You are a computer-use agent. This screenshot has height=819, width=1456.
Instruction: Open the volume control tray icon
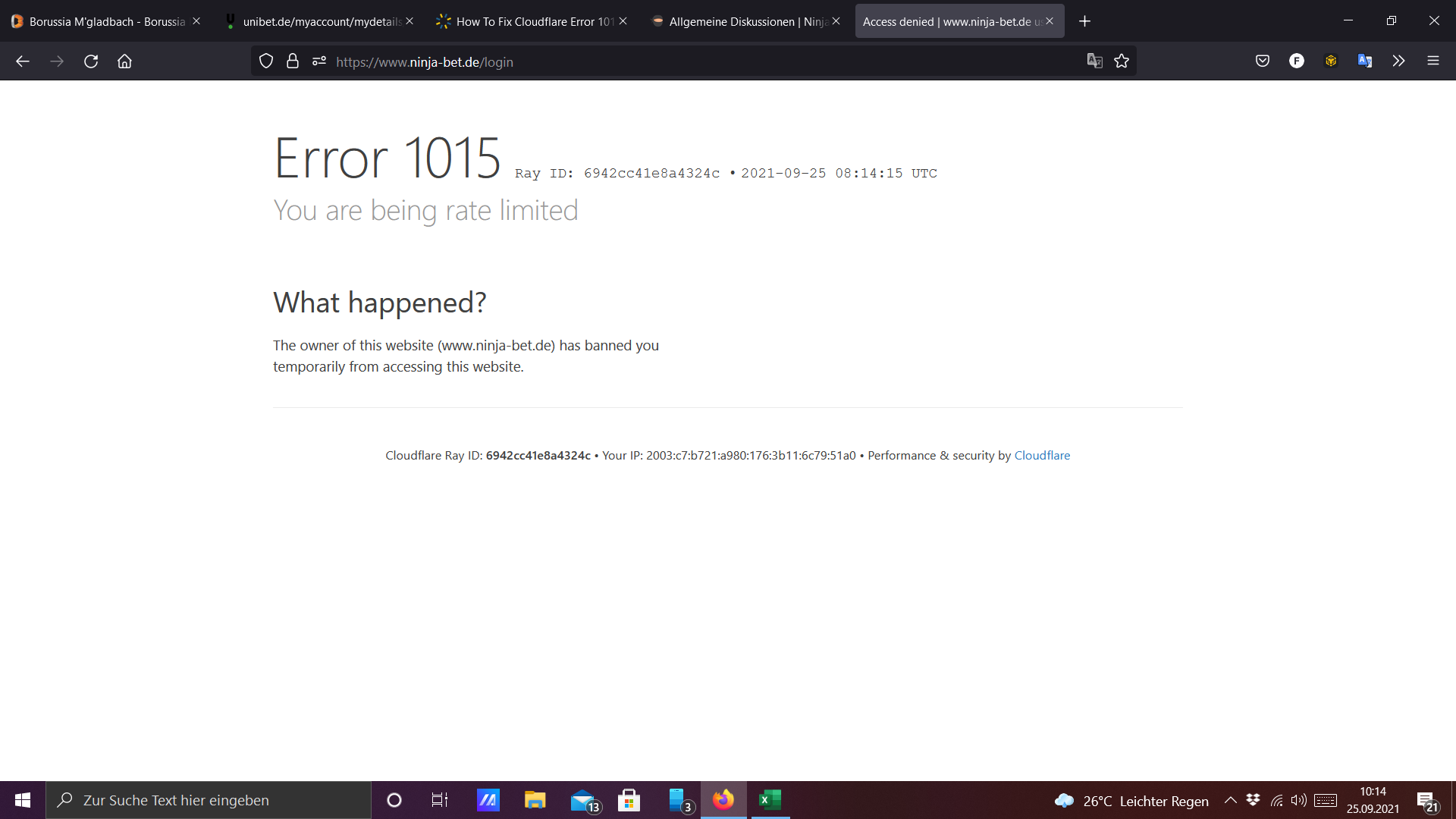point(1299,800)
